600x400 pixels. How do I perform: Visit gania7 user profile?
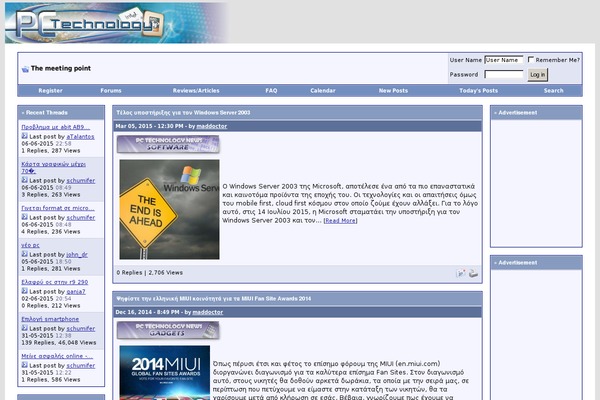[x=76, y=292]
